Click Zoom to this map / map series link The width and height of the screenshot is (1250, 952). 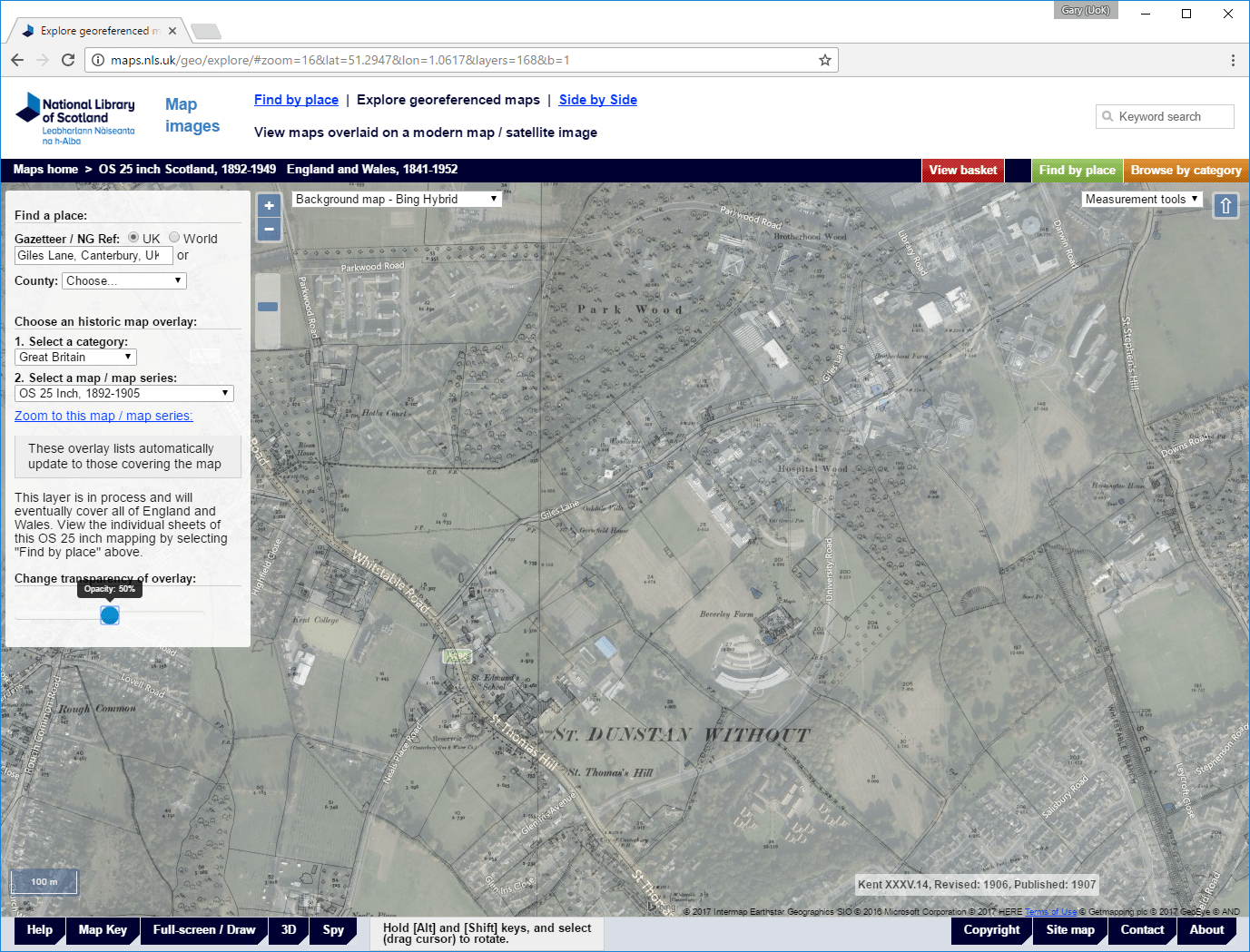pyautogui.click(x=103, y=416)
